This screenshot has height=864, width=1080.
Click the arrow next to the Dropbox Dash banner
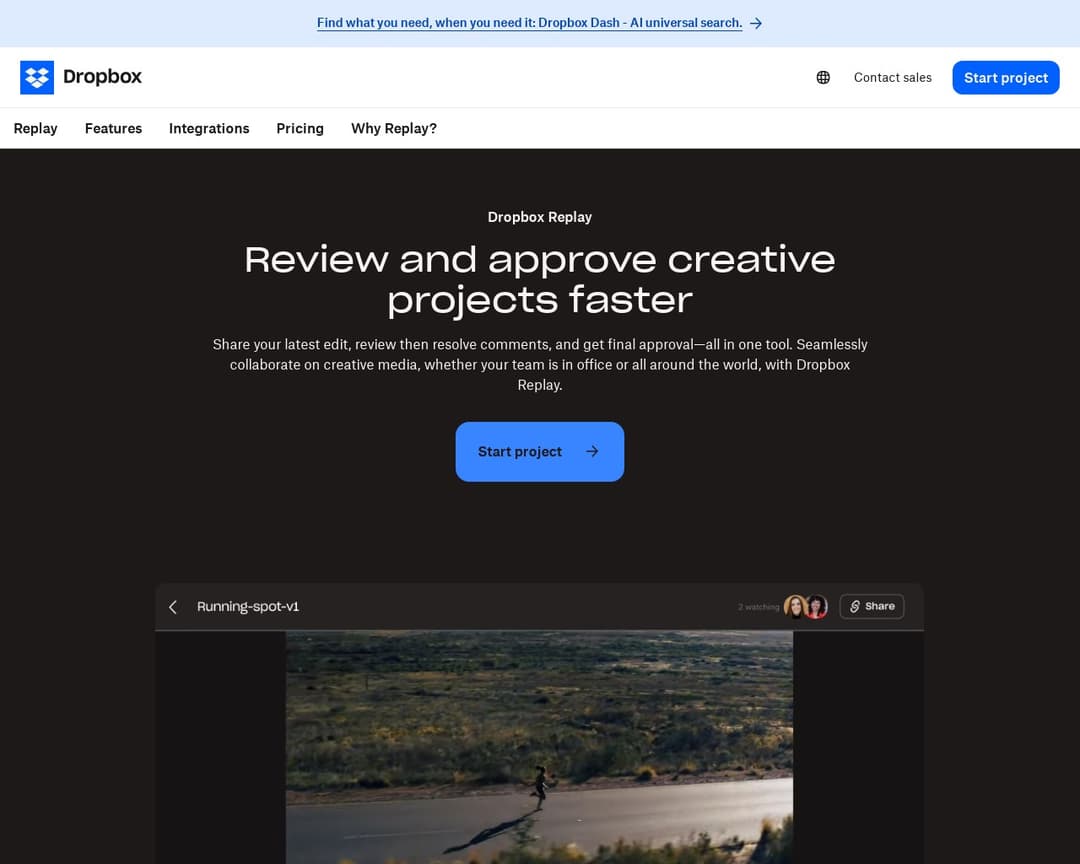point(756,23)
